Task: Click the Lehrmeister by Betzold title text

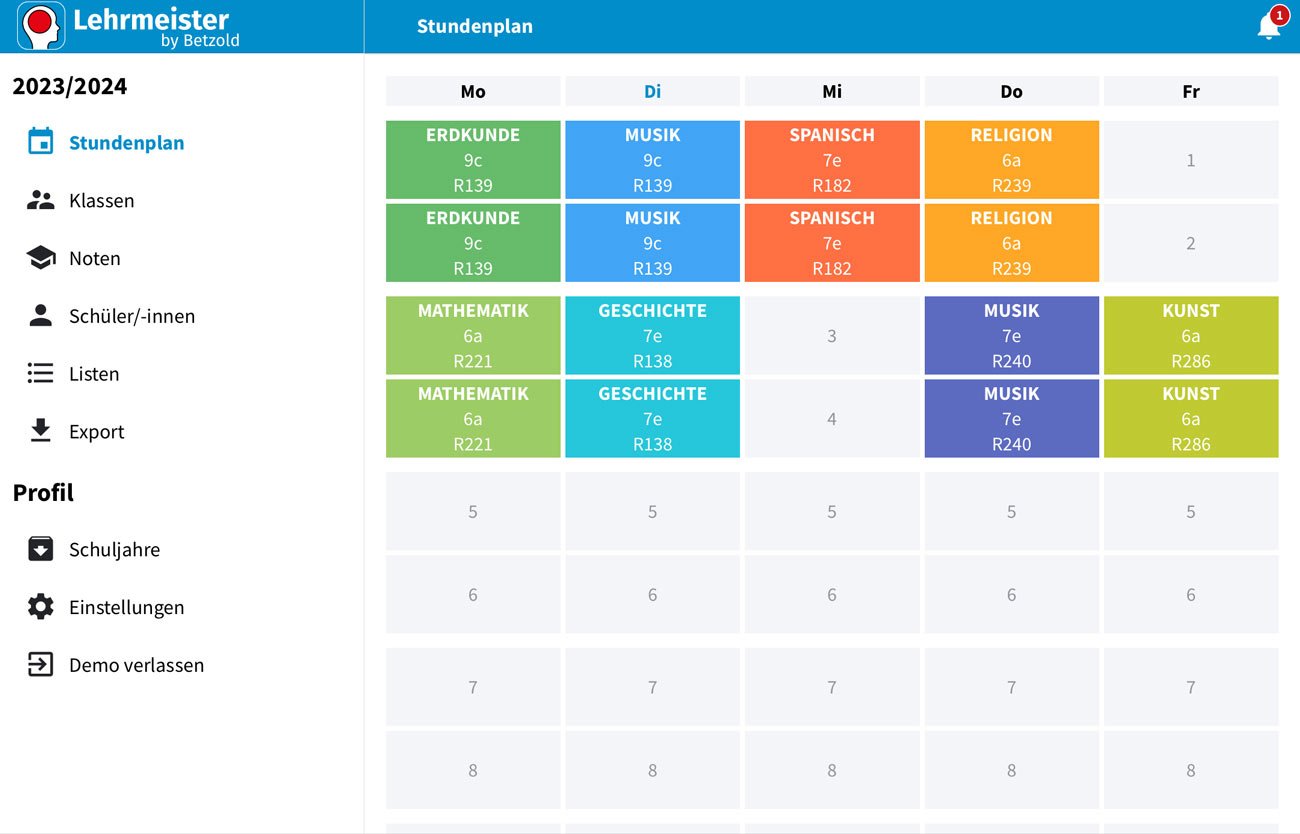Action: pos(156,27)
